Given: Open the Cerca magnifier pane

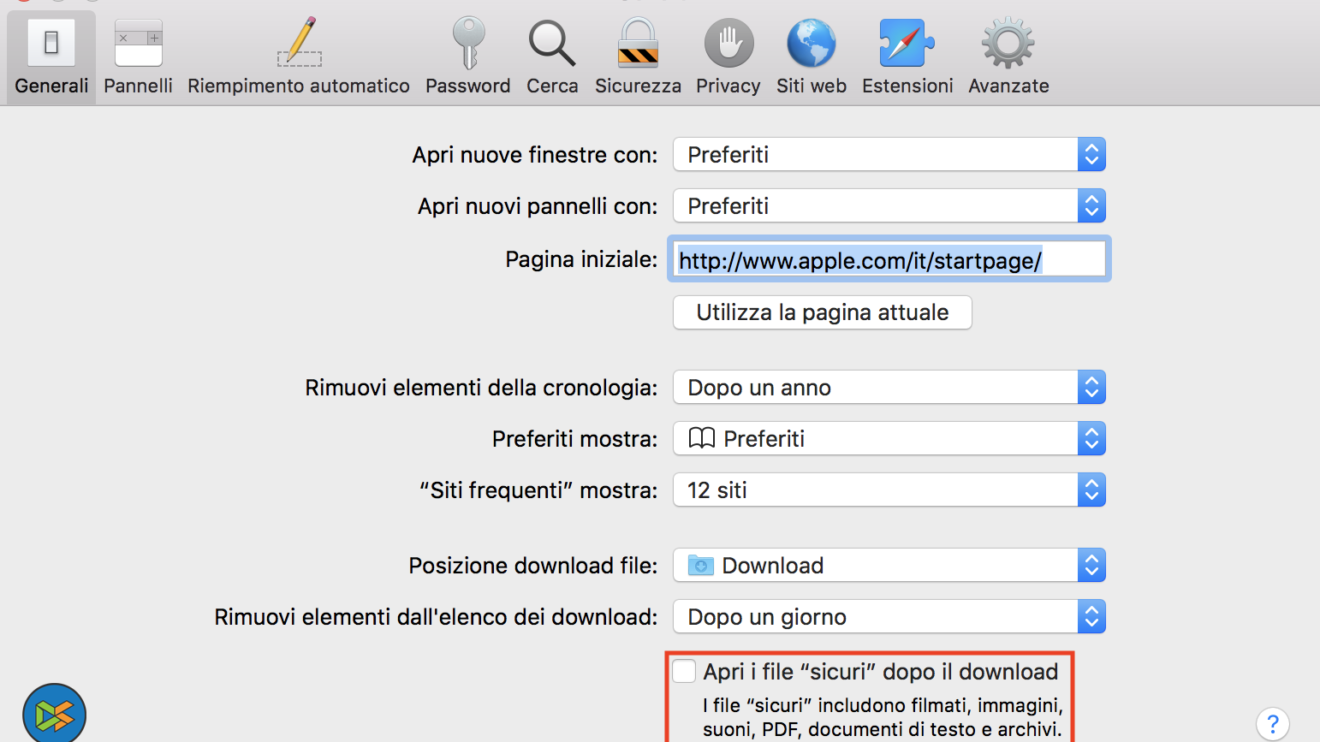Looking at the screenshot, I should (x=552, y=58).
